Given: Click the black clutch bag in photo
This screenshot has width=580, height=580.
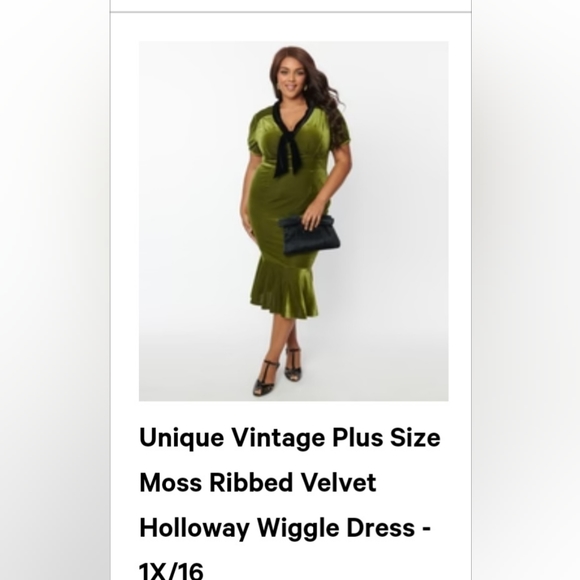Looking at the screenshot, I should click(x=309, y=235).
